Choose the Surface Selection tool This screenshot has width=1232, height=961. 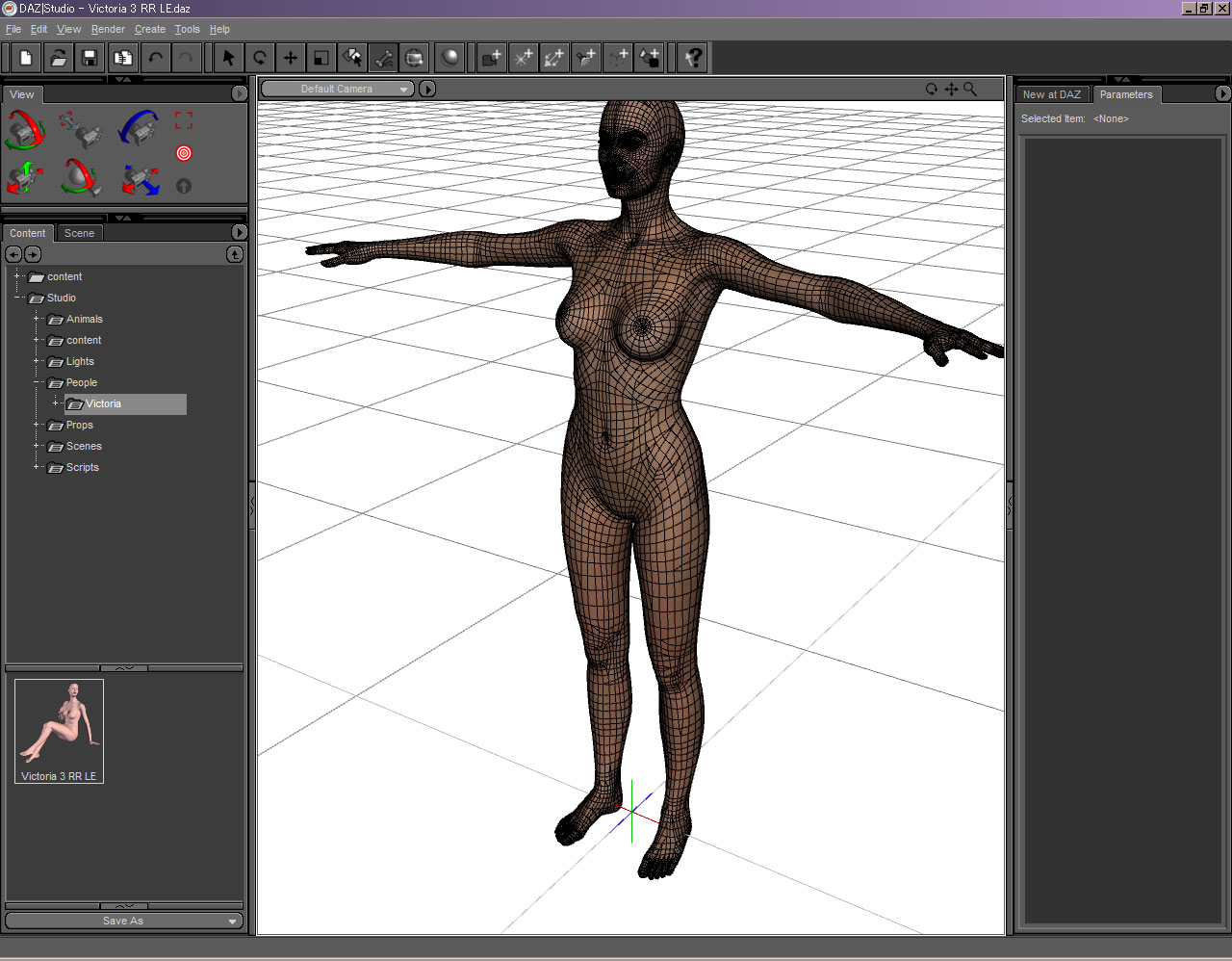[x=352, y=58]
